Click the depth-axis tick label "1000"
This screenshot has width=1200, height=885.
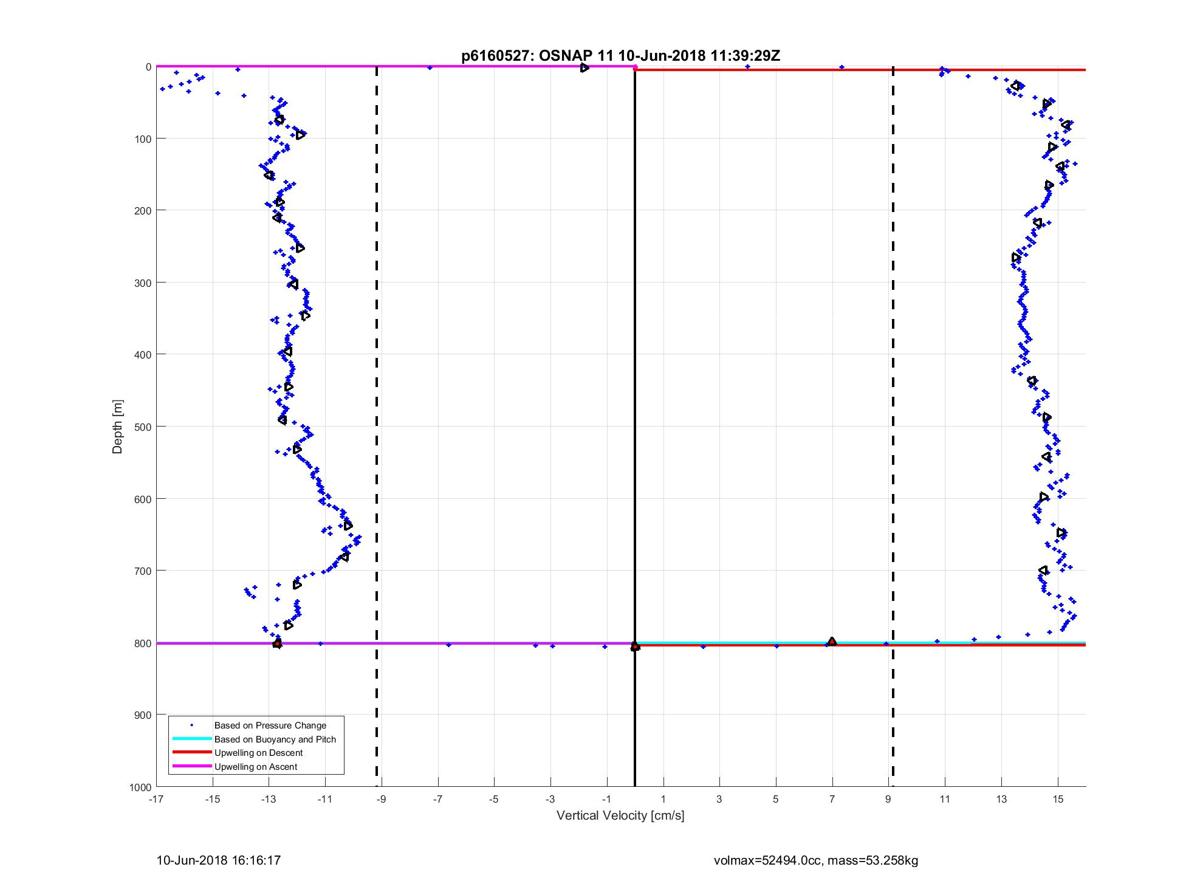point(141,787)
